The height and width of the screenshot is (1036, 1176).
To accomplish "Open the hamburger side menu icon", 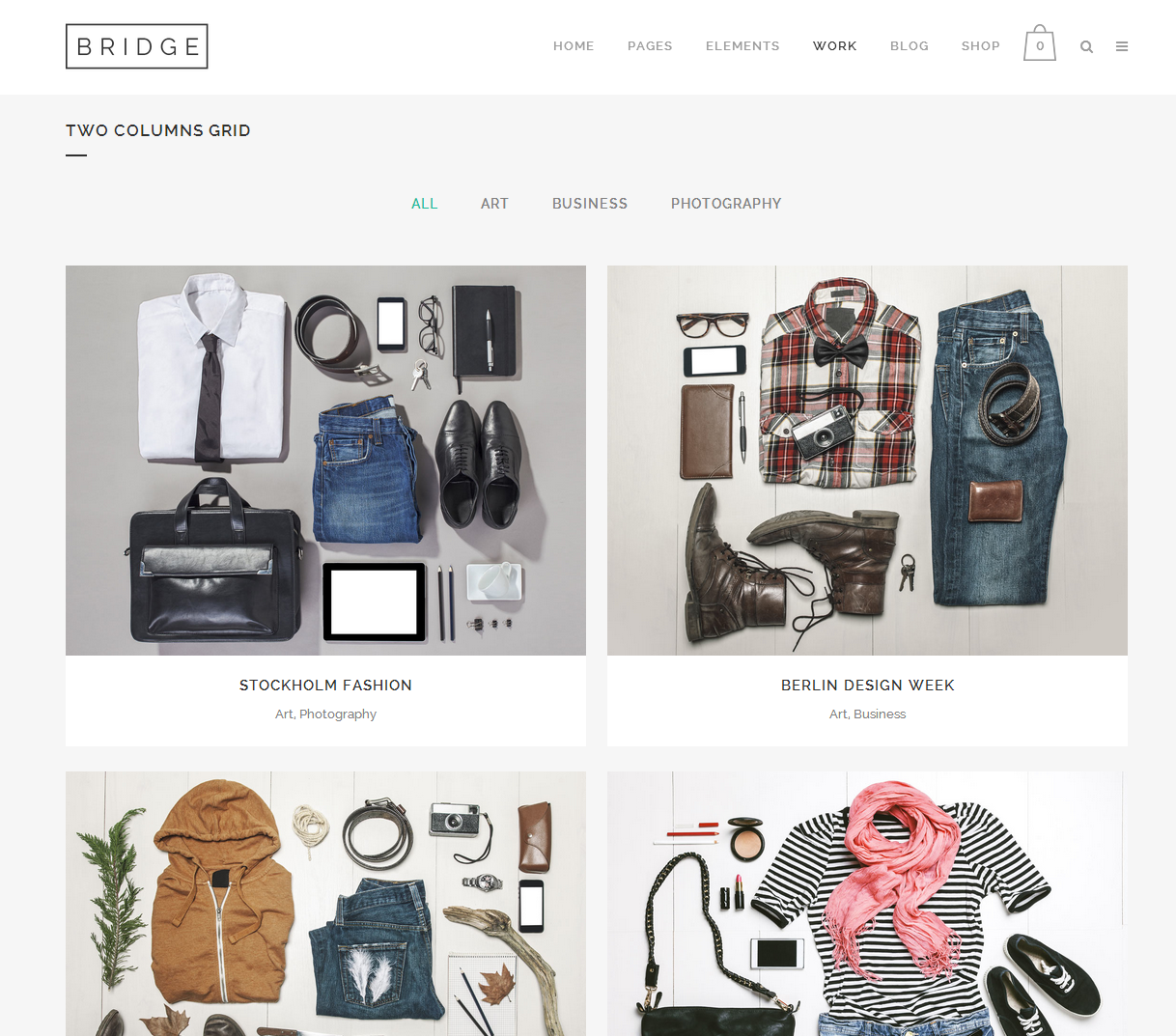I will pyautogui.click(x=1122, y=46).
